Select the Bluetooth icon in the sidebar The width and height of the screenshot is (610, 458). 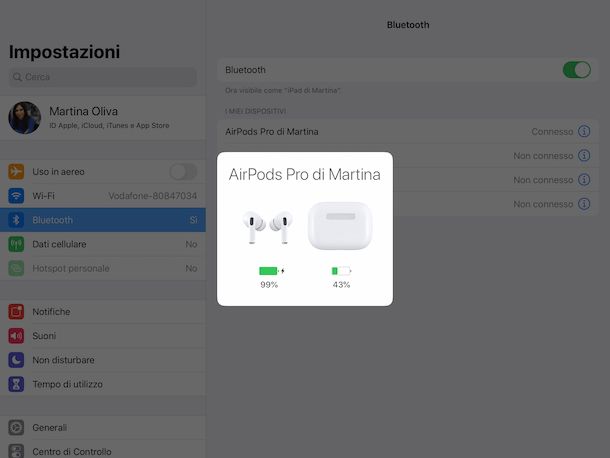[x=16, y=220]
